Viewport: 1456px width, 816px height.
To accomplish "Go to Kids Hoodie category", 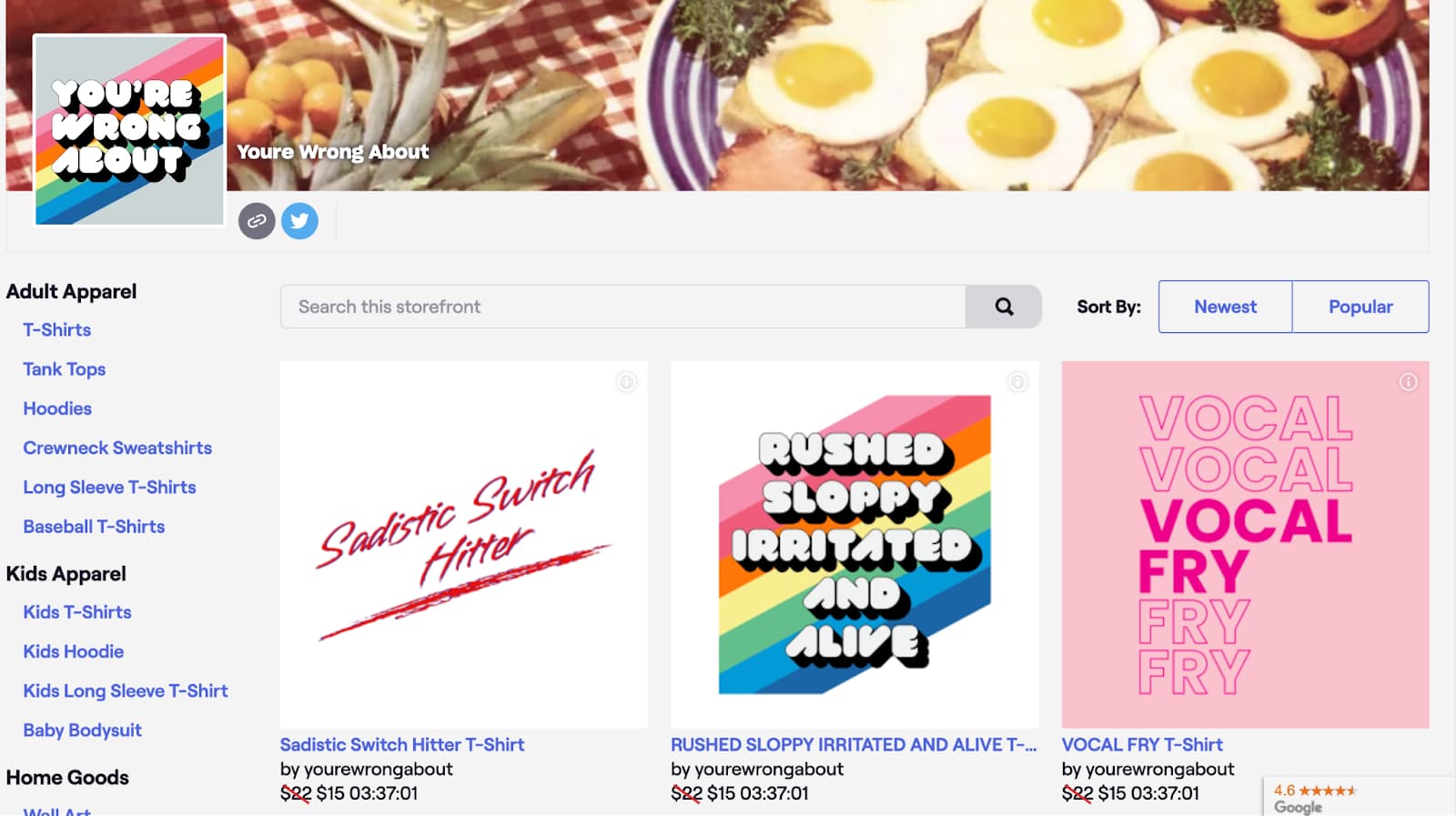I will 74,651.
